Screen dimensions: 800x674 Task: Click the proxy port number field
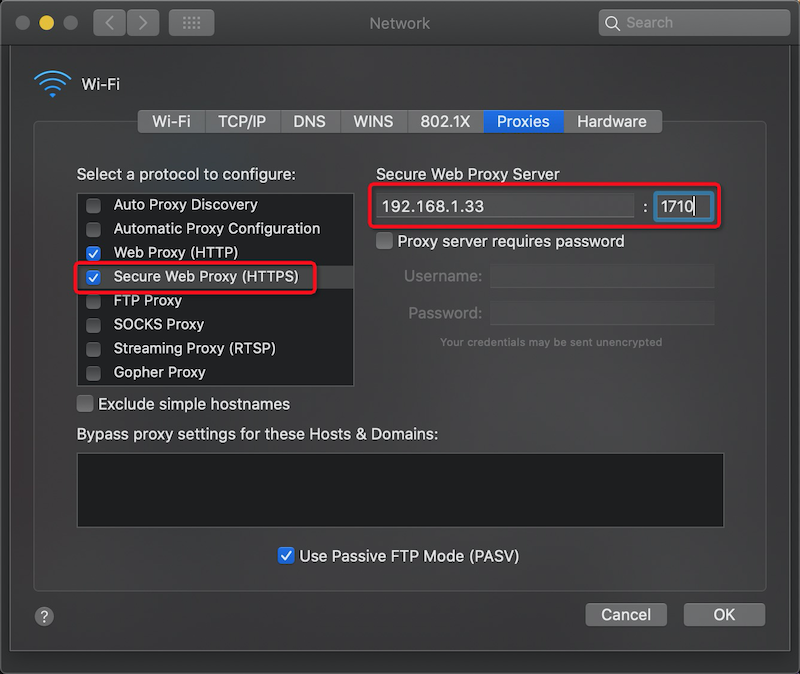click(683, 207)
